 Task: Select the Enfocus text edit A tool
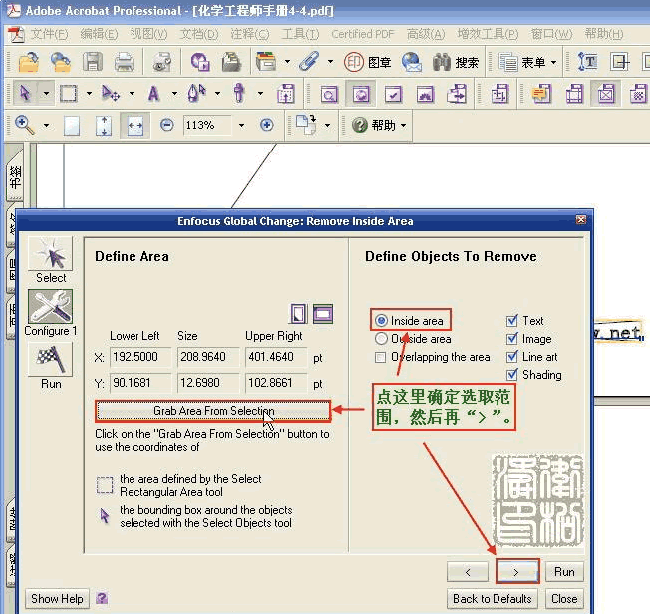153,93
